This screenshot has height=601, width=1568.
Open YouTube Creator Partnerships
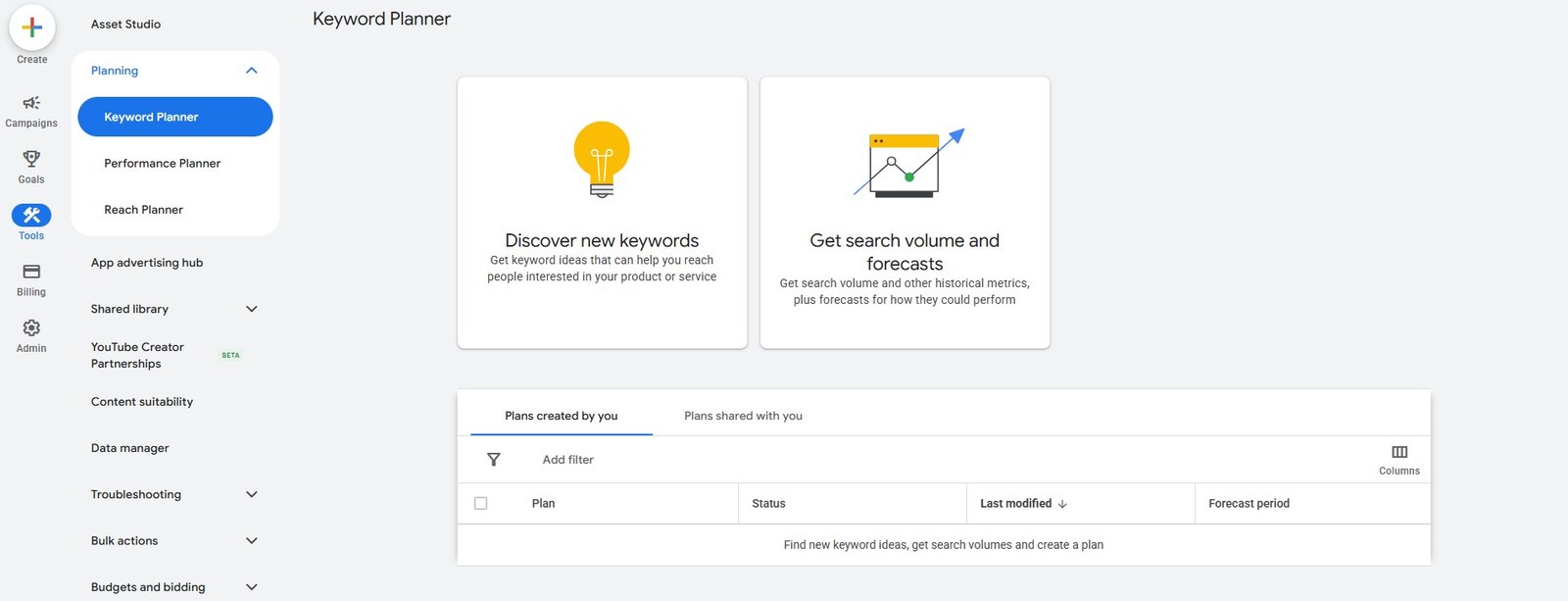coord(137,355)
